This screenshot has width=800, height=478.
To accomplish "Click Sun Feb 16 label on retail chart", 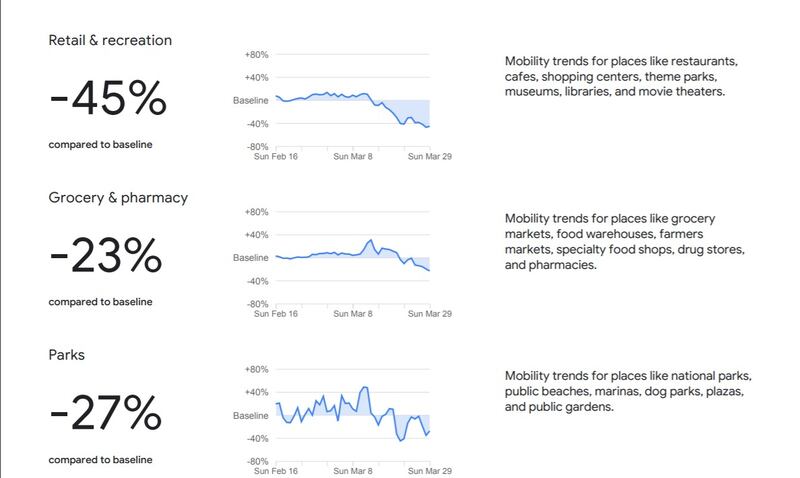I will coord(276,156).
